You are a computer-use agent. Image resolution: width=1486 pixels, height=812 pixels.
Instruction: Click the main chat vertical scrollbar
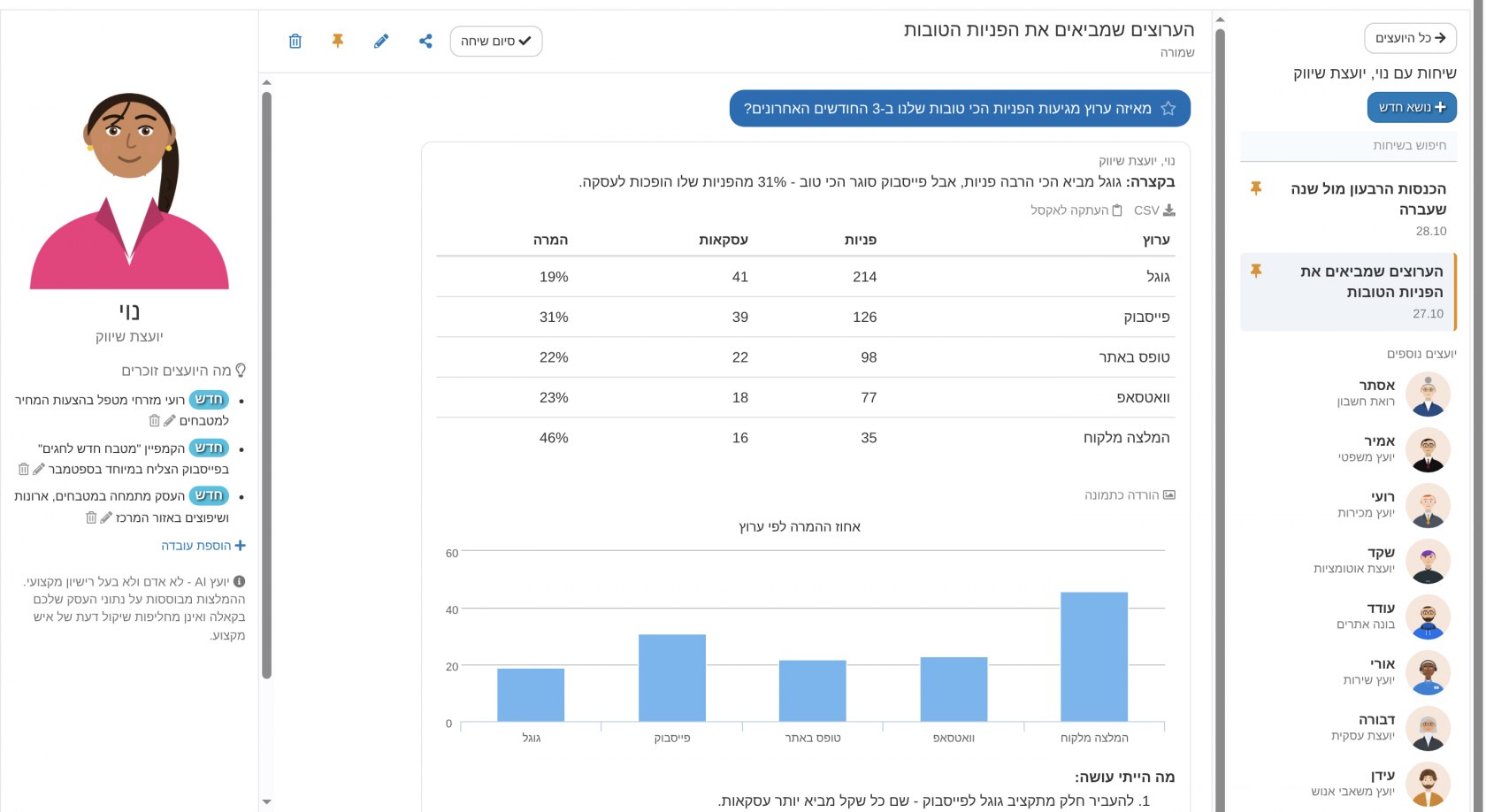(x=266, y=385)
